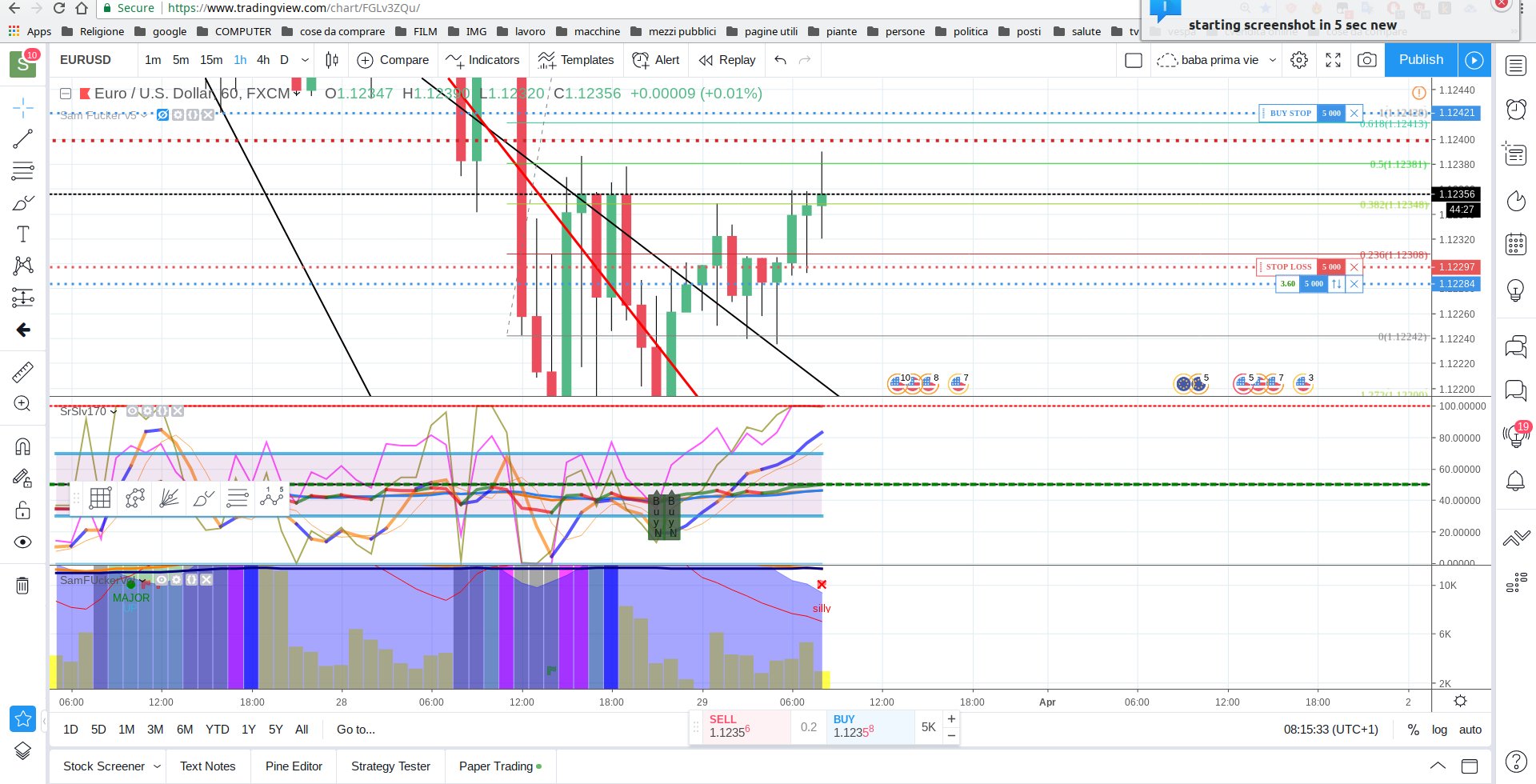Image resolution: width=1536 pixels, height=784 pixels.
Task: Open the object tree layers icon
Action: pos(23,750)
